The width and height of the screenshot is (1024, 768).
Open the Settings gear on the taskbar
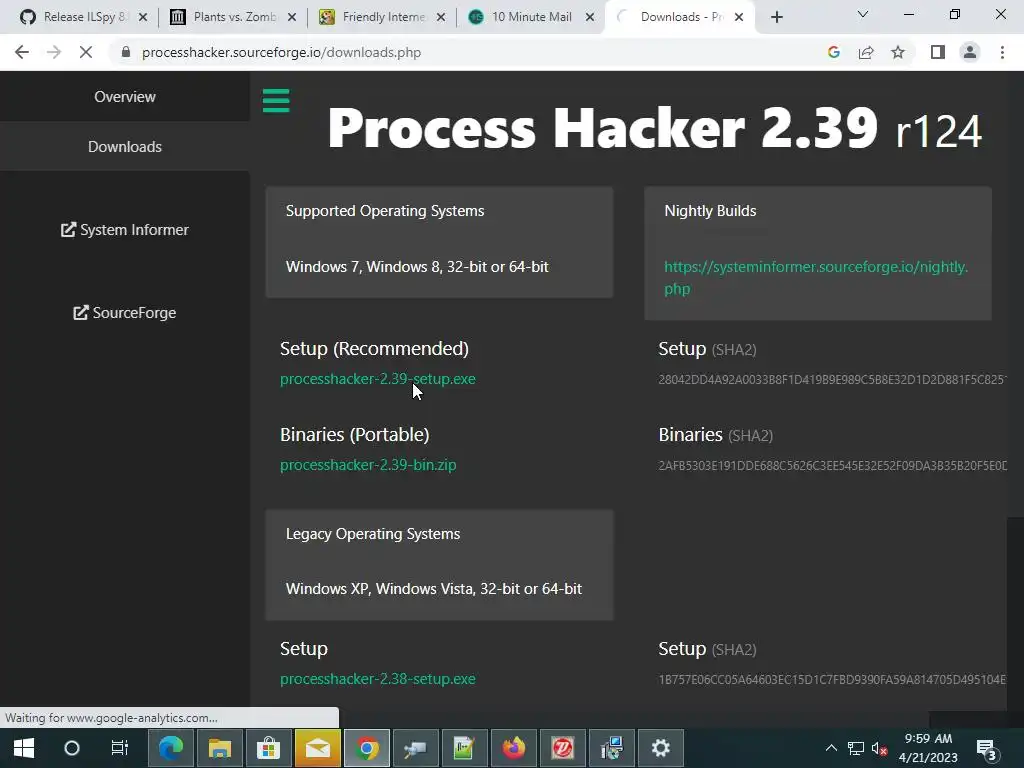point(660,748)
